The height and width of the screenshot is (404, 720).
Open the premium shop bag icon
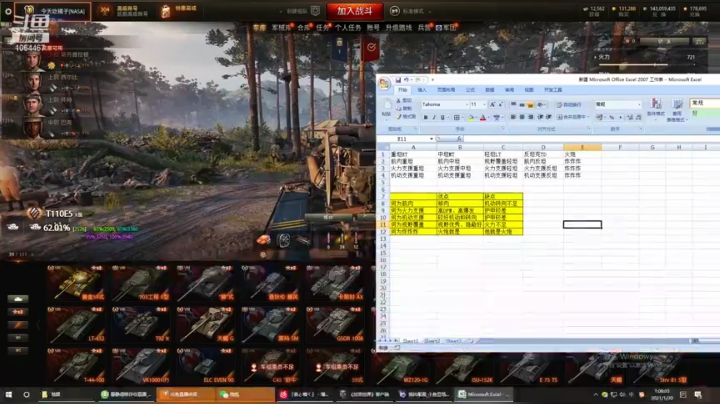click(x=166, y=11)
